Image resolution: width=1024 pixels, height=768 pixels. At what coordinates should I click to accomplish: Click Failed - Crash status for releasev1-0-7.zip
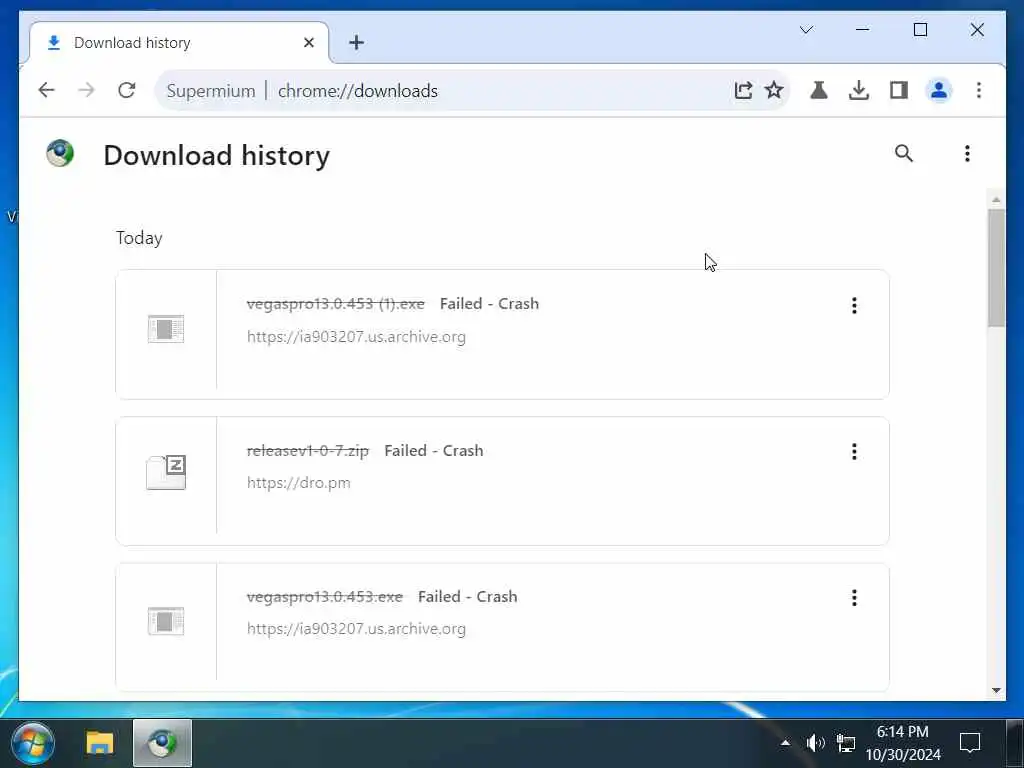434,451
